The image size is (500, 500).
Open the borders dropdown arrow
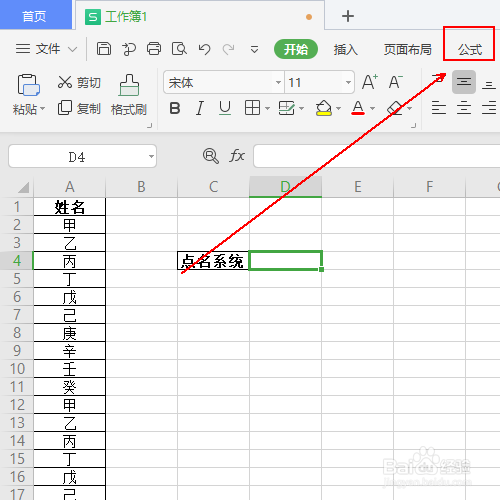[267, 108]
